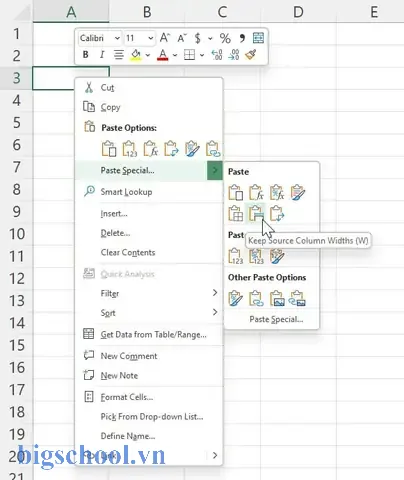Choose Get Data from Table/Range...

pyautogui.click(x=149, y=334)
